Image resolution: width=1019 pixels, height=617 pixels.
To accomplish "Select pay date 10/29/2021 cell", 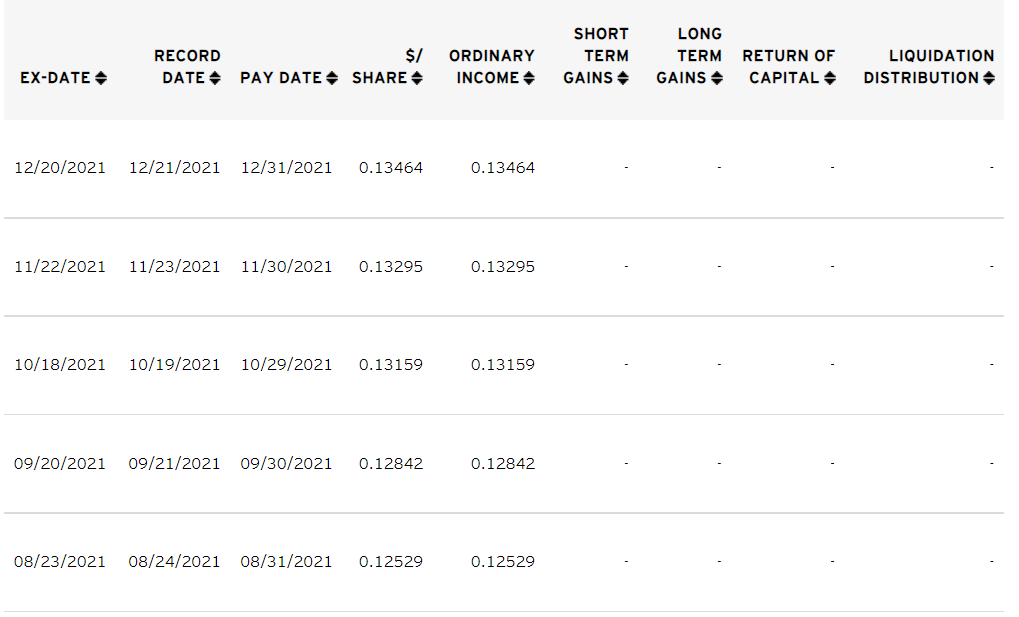I will tap(287, 365).
